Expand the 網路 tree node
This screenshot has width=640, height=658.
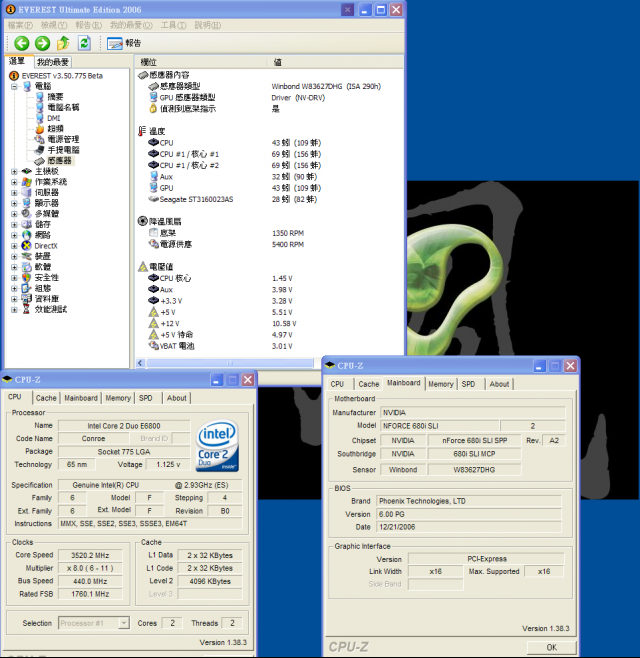[14, 235]
